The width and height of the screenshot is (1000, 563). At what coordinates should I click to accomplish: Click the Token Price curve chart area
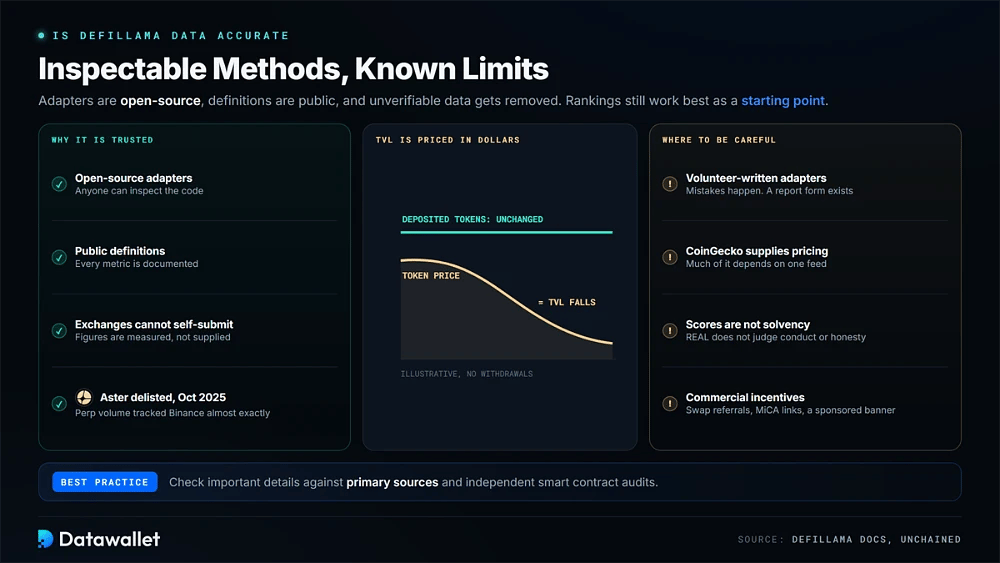(x=506, y=309)
